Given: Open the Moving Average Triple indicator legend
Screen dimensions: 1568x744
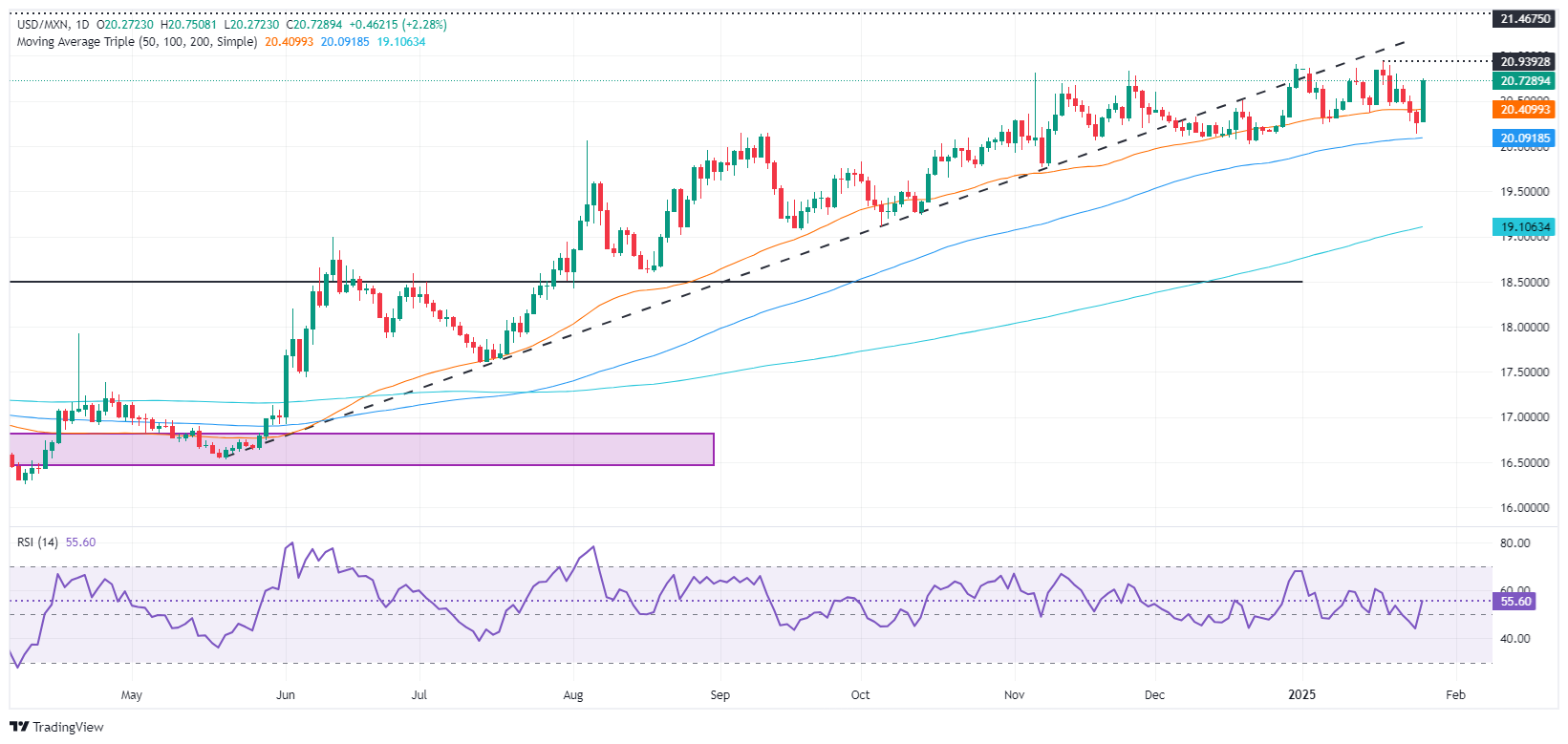Looking at the screenshot, I should coord(137,42).
